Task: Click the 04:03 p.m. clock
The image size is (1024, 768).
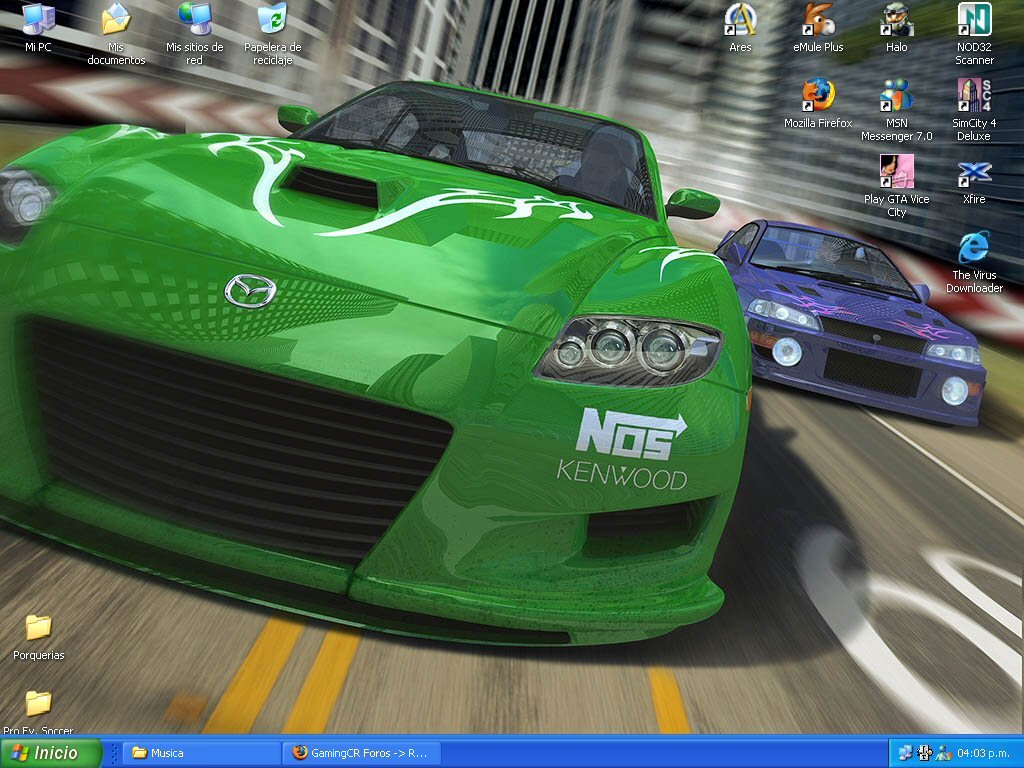Action: tap(984, 753)
